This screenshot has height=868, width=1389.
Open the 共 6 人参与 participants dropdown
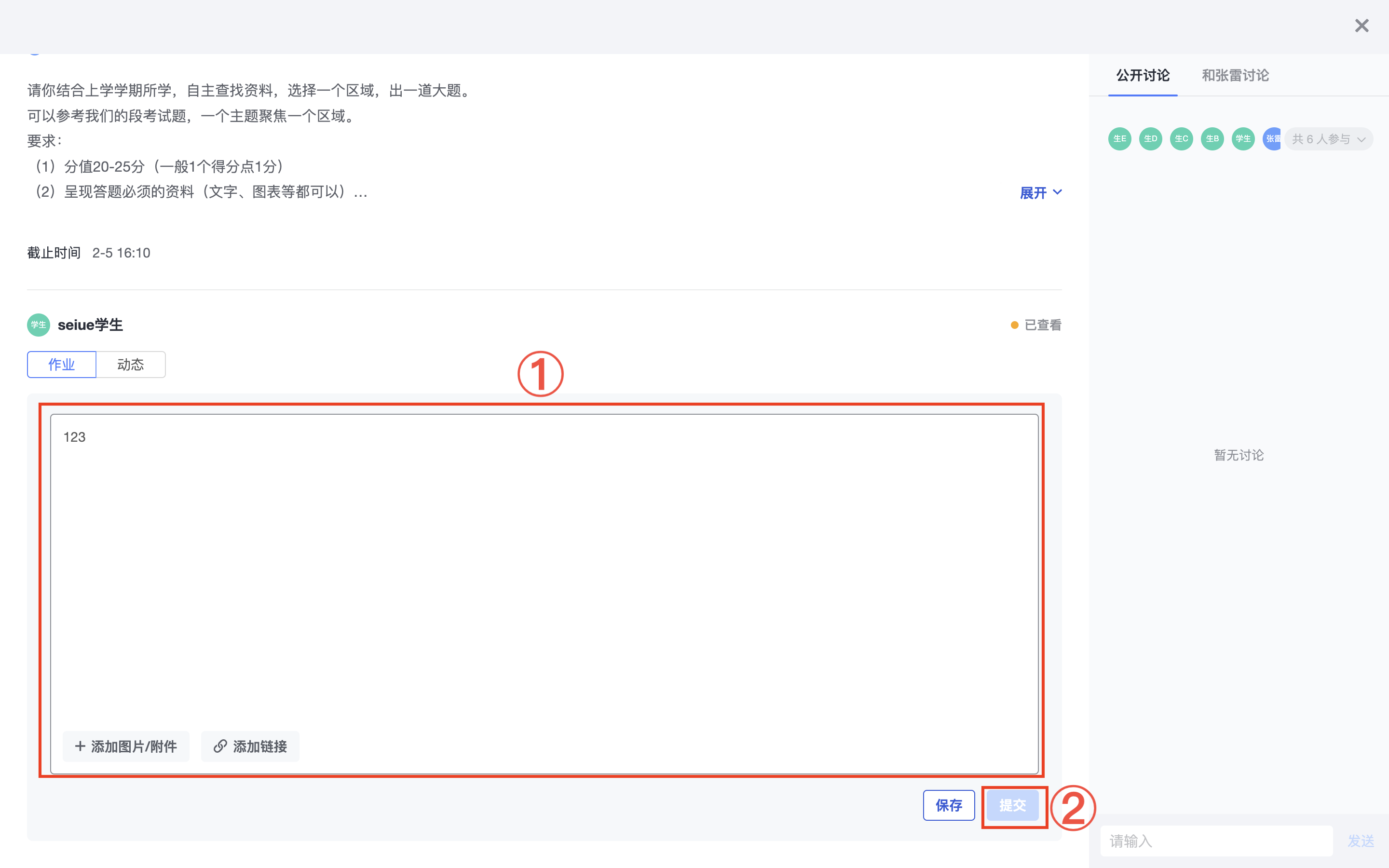[x=1328, y=139]
